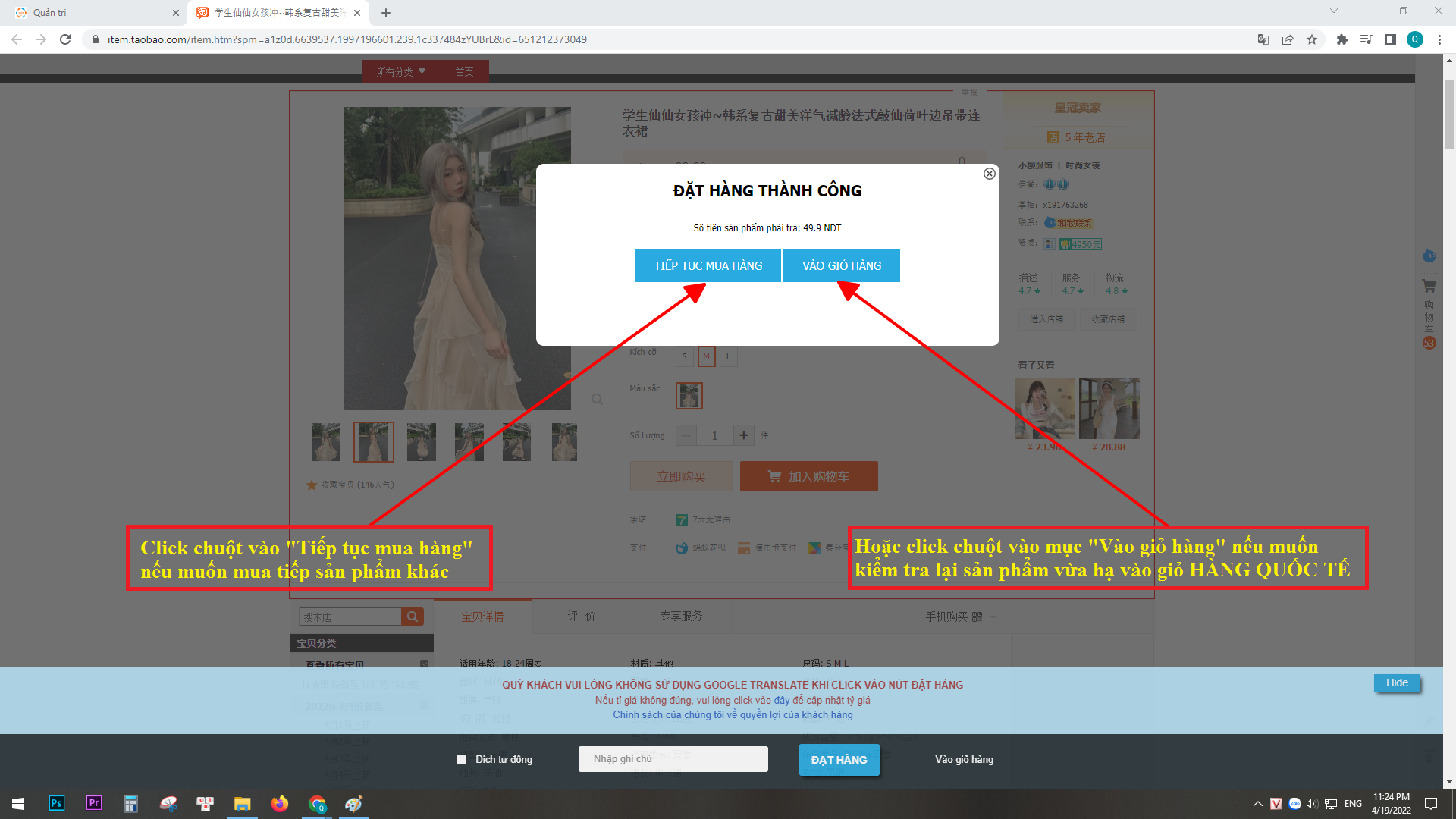
Task: Select the last product thumbnail
Action: [564, 442]
